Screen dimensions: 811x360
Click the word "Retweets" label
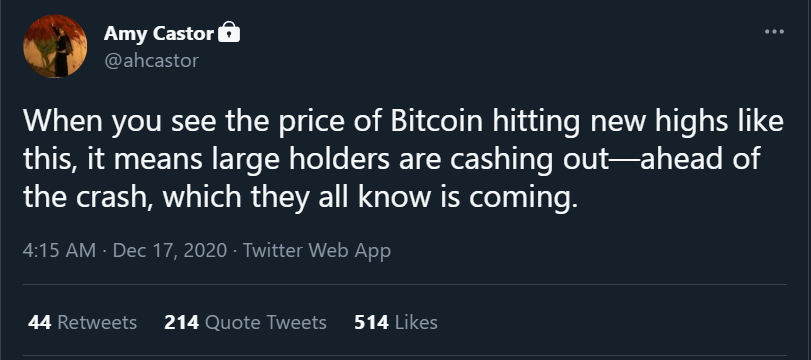point(97,322)
